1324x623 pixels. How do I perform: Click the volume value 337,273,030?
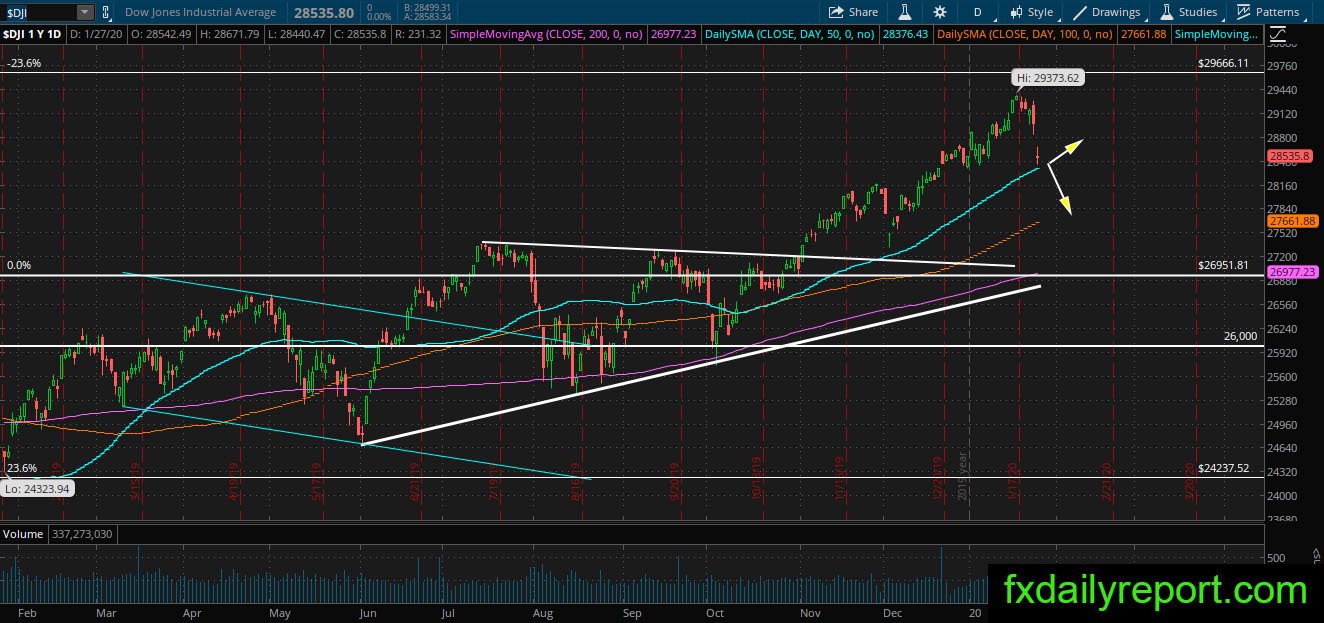pos(82,534)
